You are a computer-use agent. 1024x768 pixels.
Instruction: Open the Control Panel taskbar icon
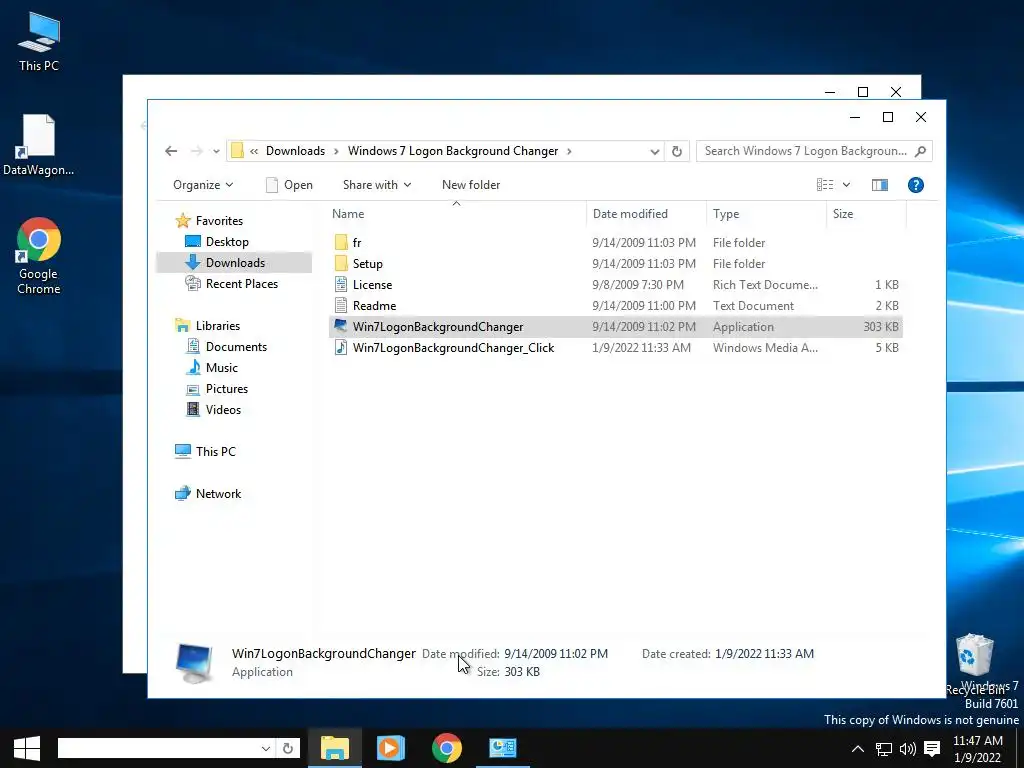click(503, 748)
